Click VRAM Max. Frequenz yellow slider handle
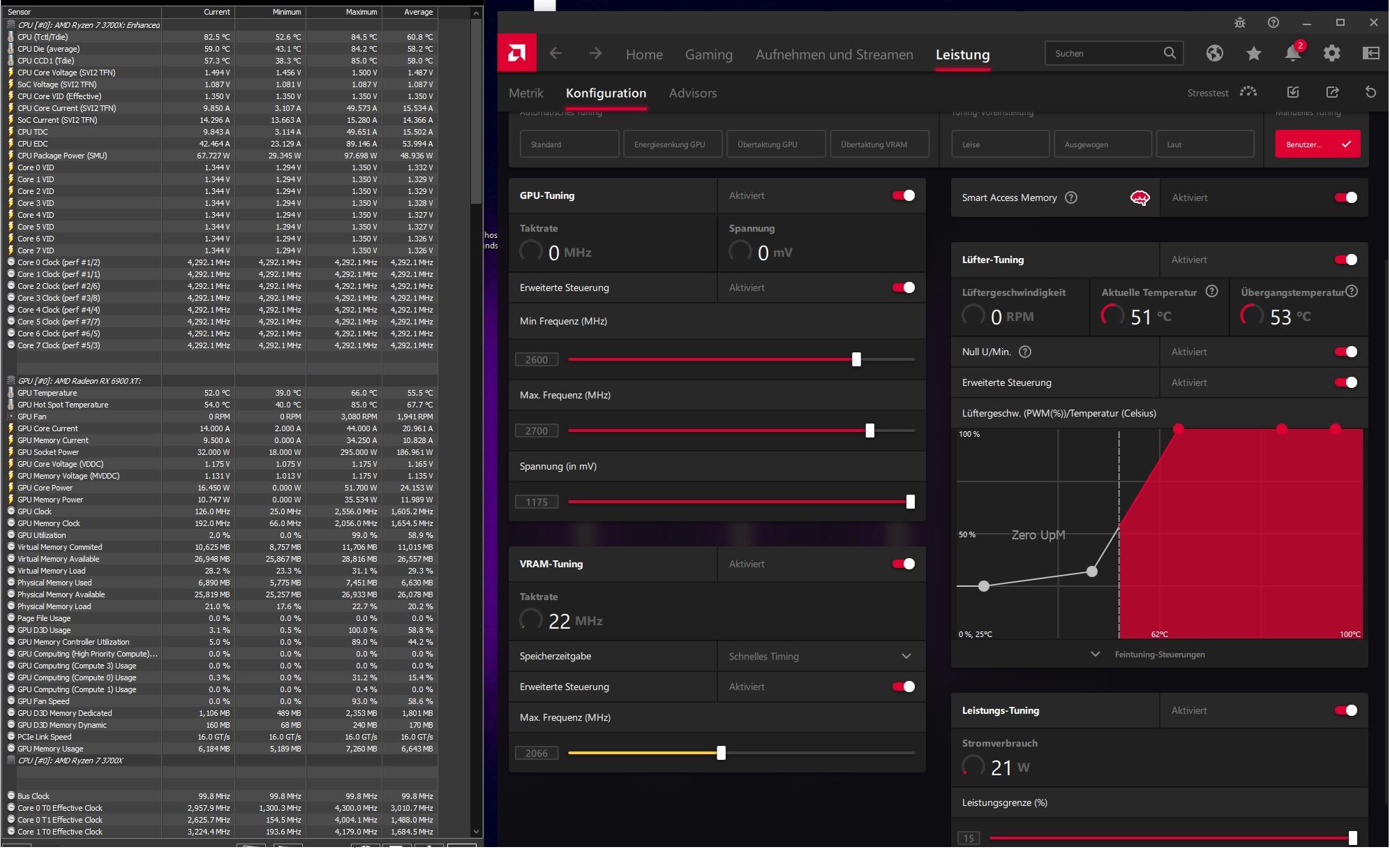 click(721, 753)
